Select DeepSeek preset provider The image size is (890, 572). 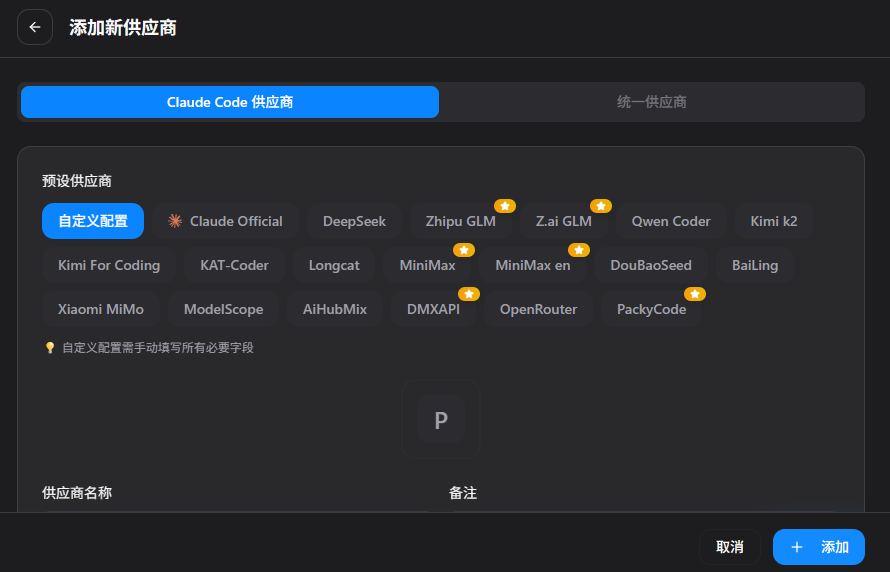(354, 221)
